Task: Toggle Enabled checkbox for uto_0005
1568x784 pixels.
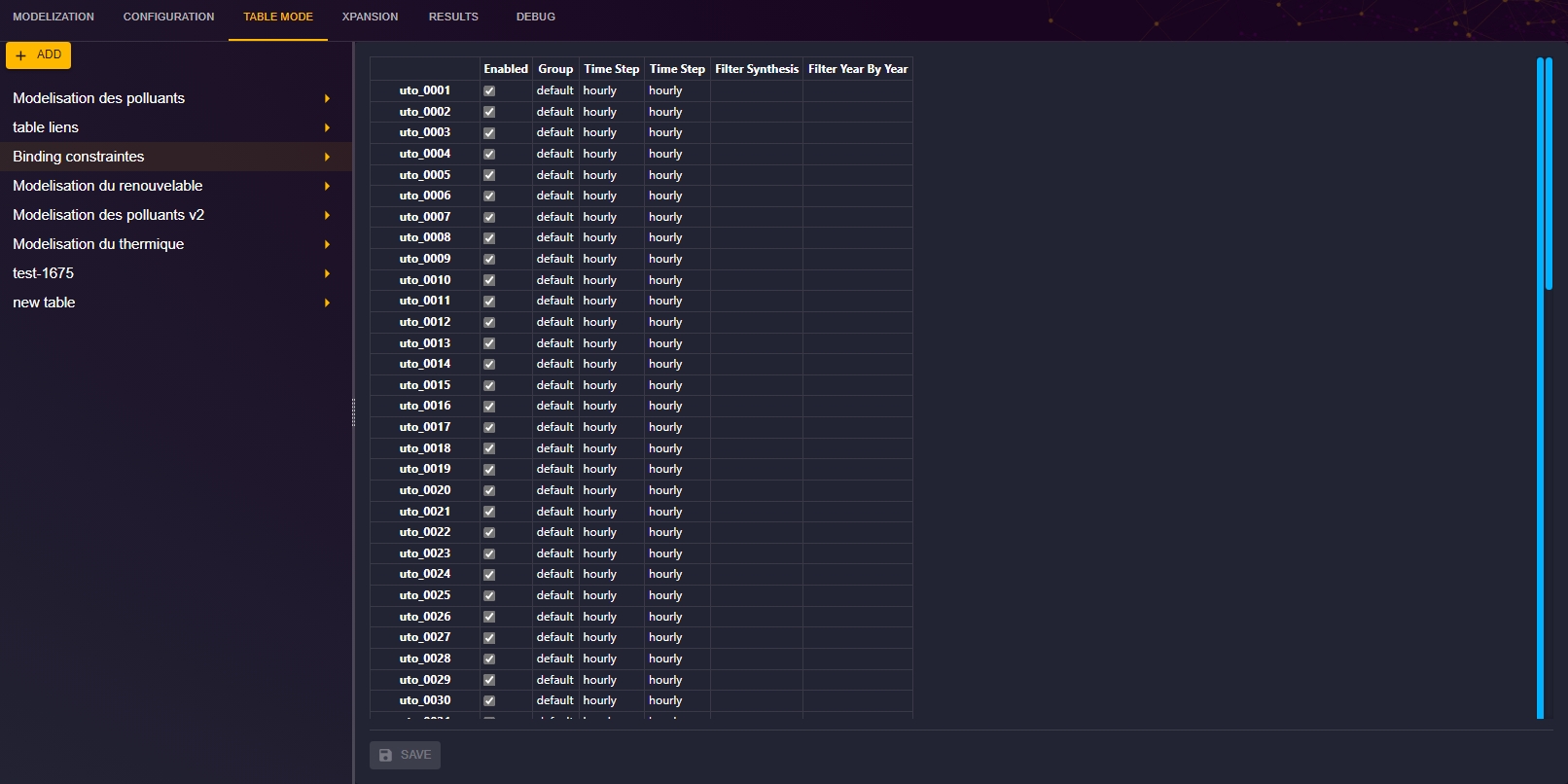Action: click(489, 175)
